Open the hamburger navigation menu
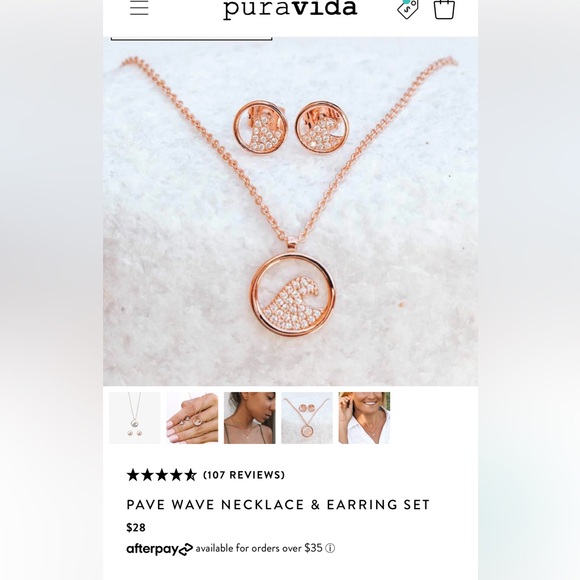Viewport: 580px width, 580px height. tap(139, 8)
